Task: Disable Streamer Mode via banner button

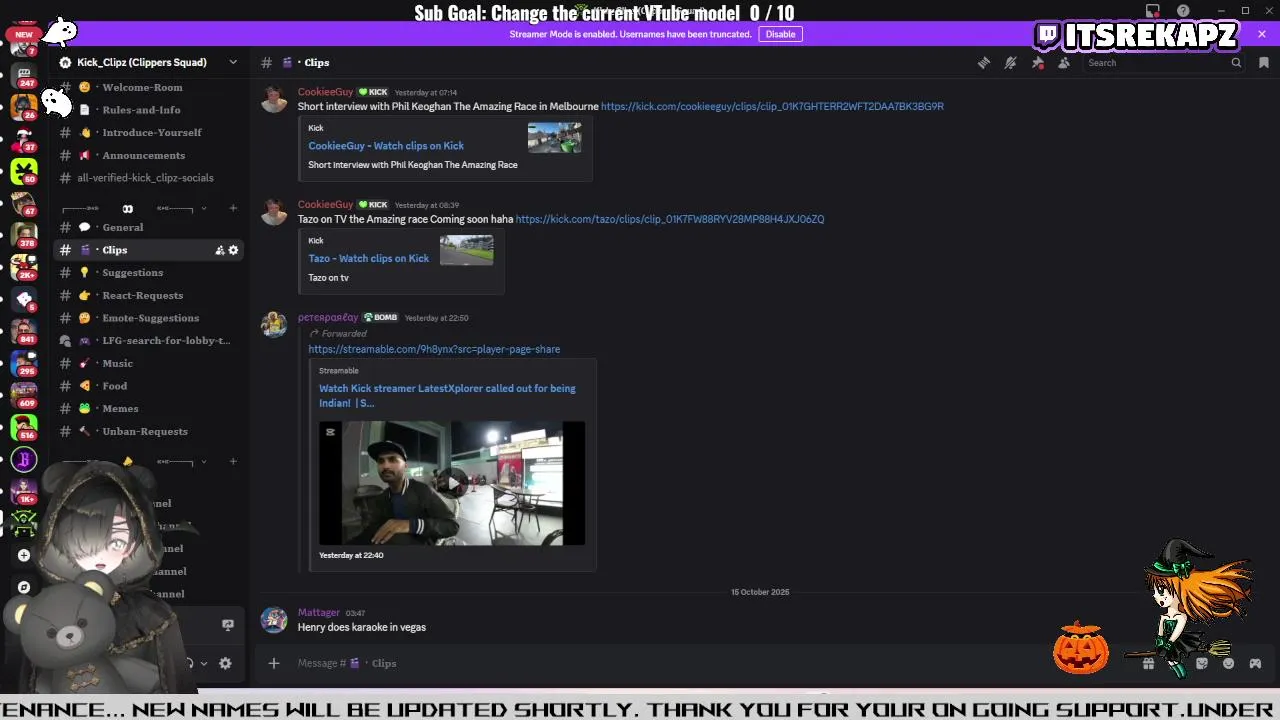Action: (780, 34)
